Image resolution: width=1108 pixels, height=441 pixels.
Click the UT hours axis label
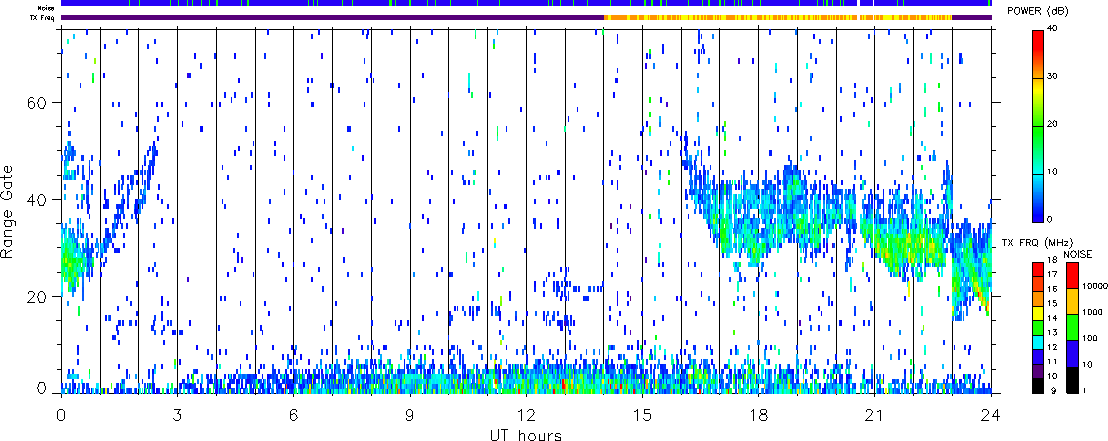coord(526,435)
